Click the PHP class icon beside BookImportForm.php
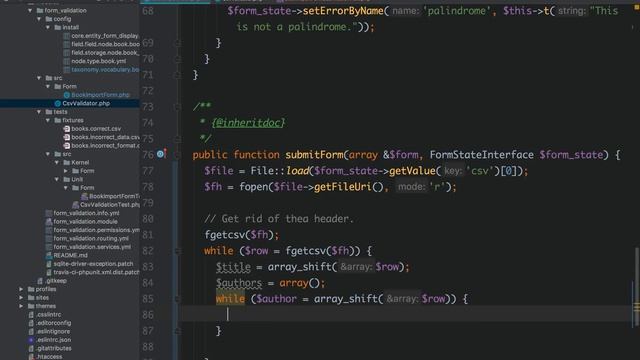640x360 pixels. [67, 95]
